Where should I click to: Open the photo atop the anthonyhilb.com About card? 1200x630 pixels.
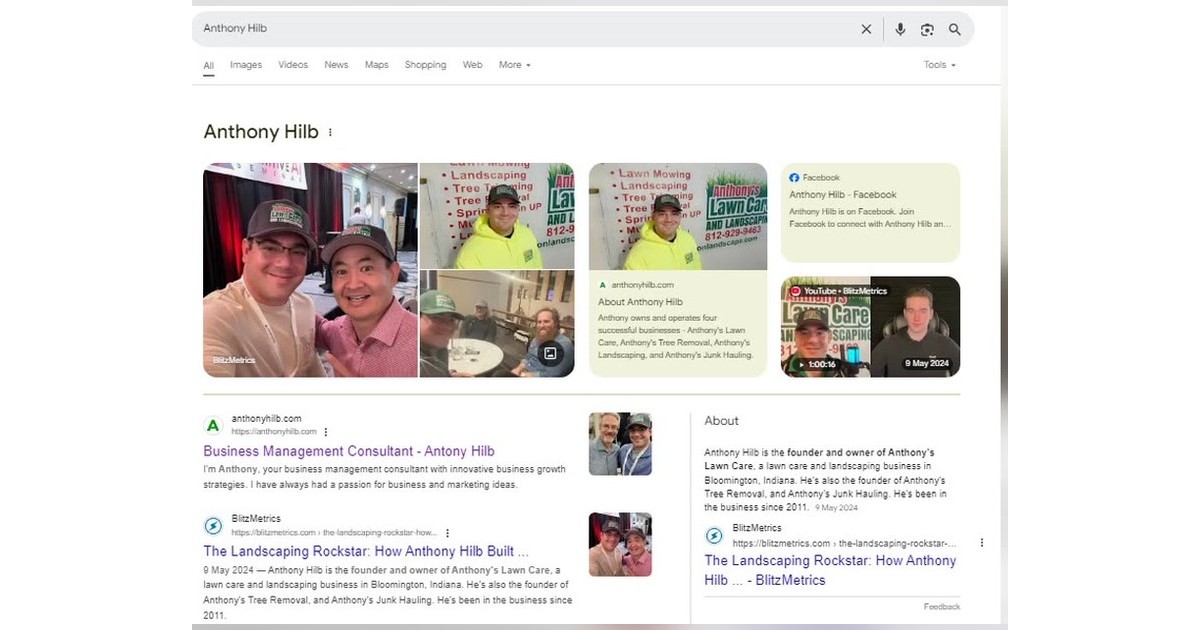pyautogui.click(x=678, y=216)
